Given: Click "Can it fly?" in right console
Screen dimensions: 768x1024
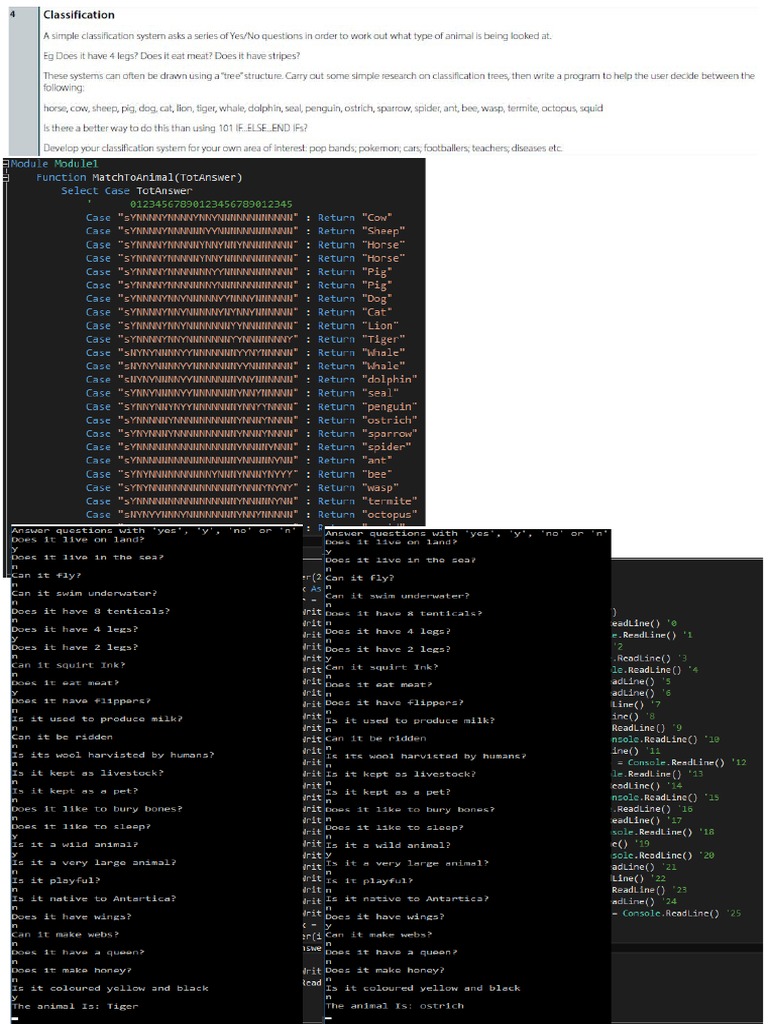Looking at the screenshot, I should pos(360,578).
